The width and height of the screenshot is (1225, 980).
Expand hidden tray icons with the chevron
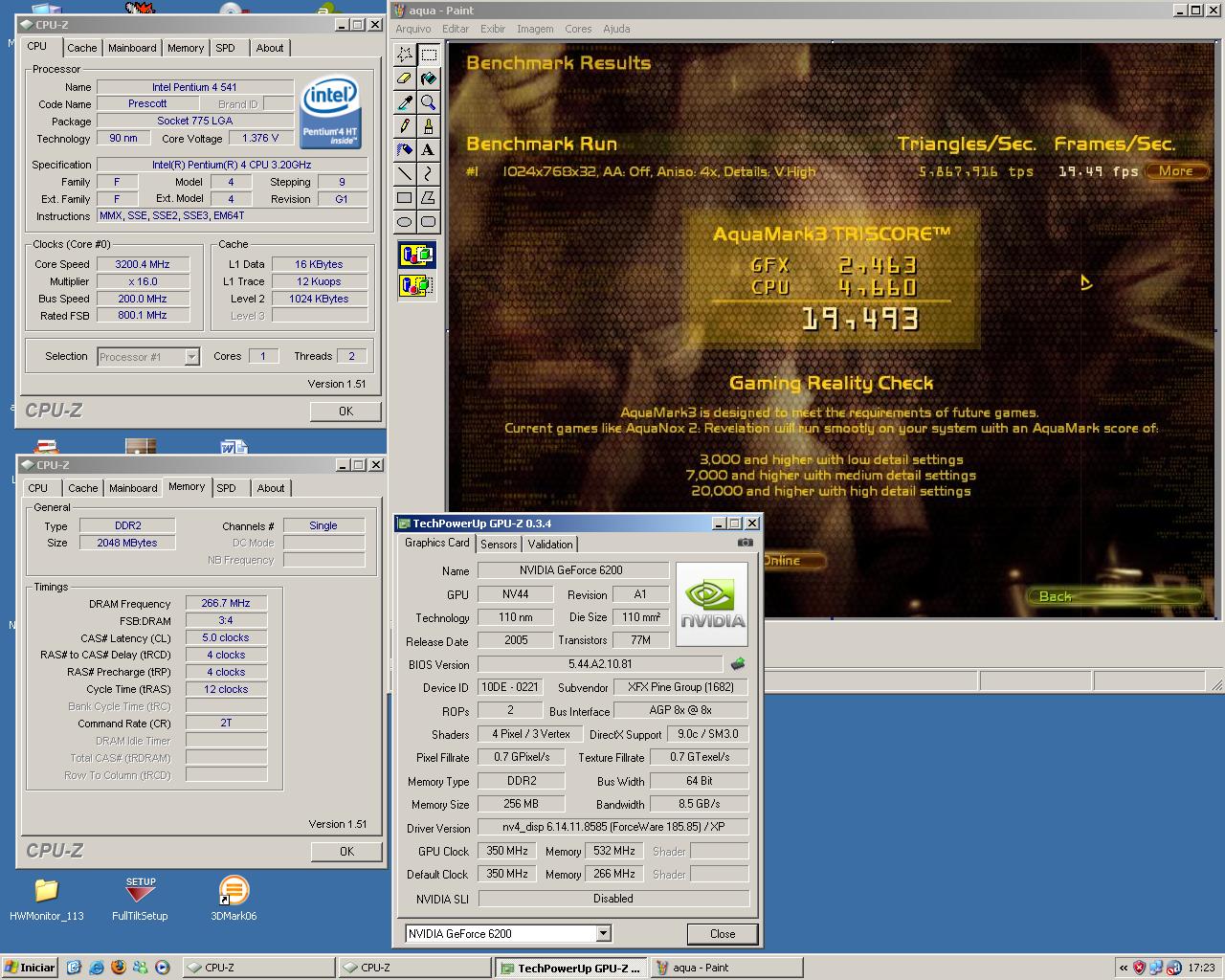click(x=1122, y=968)
